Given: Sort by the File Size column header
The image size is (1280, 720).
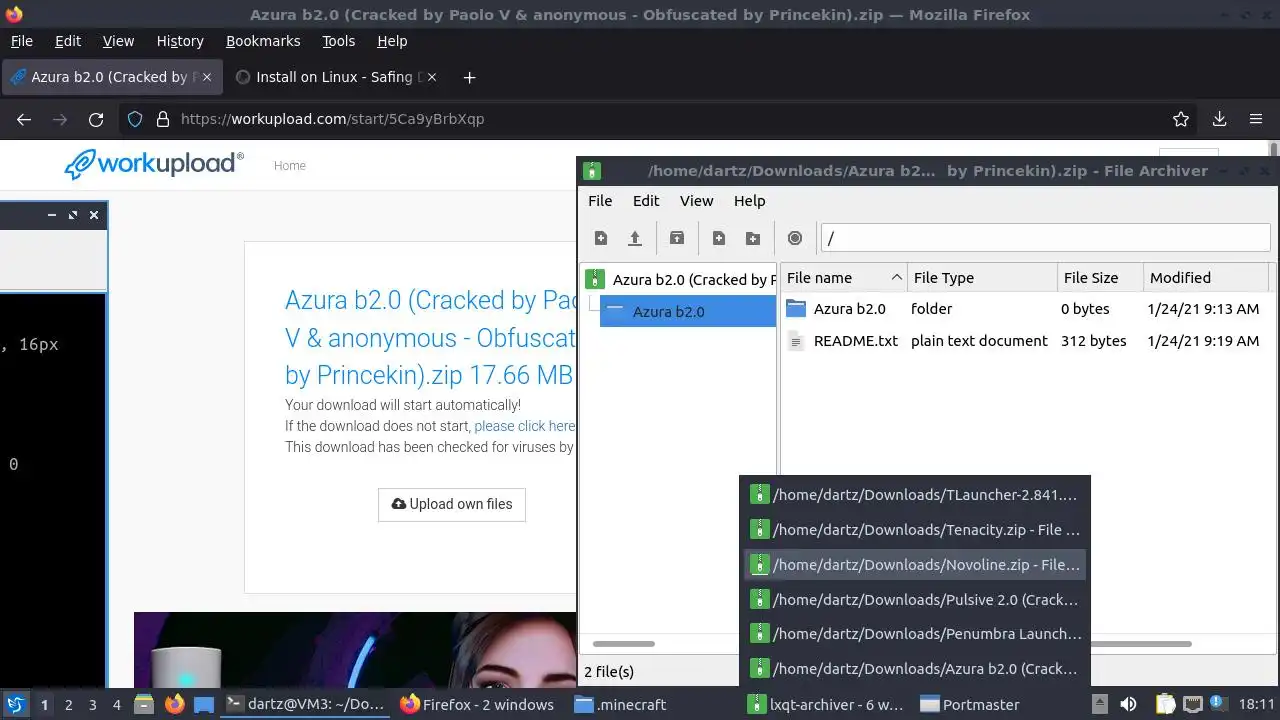Looking at the screenshot, I should point(1100,278).
